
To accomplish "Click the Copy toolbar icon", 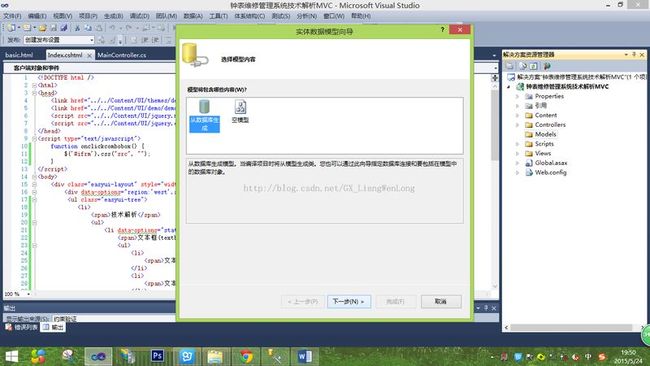I will click(88, 28).
